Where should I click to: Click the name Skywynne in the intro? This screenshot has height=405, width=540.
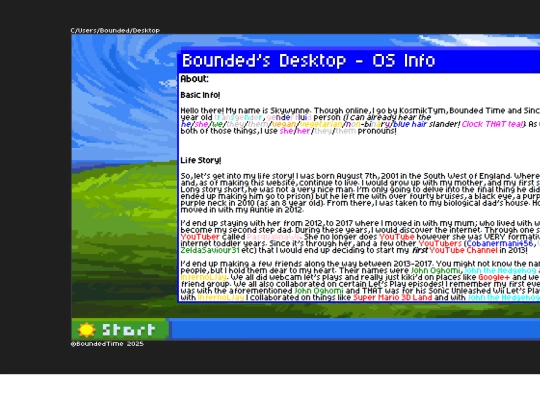click(290, 111)
